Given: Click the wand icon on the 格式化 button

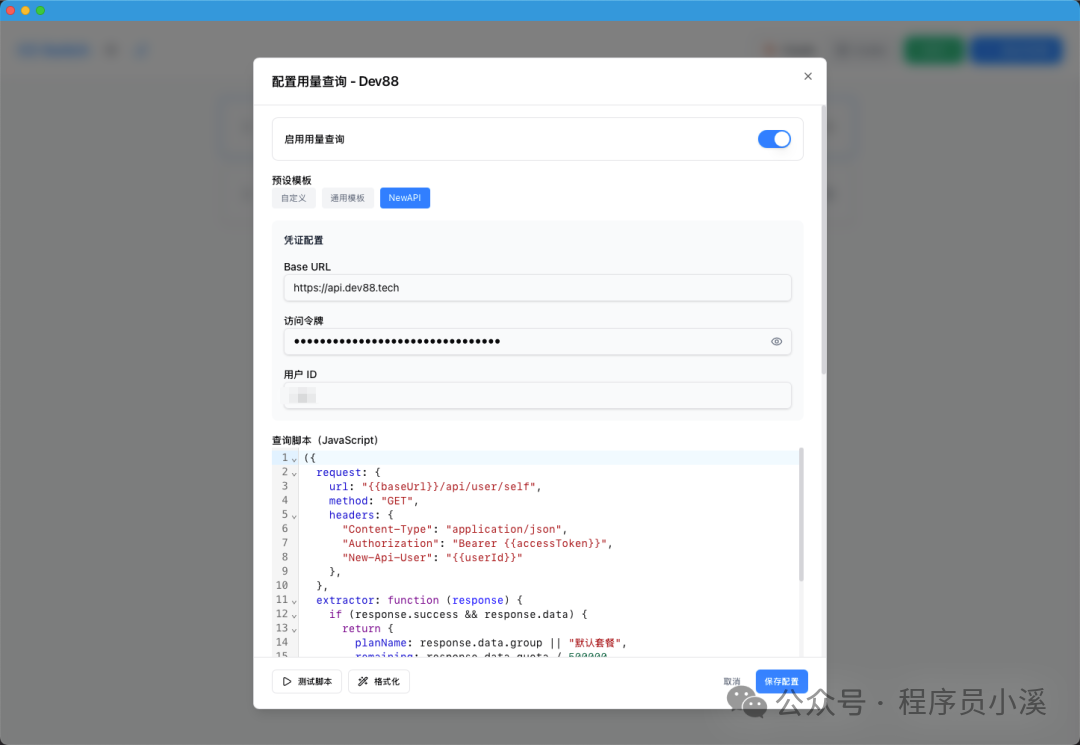Looking at the screenshot, I should coord(365,681).
